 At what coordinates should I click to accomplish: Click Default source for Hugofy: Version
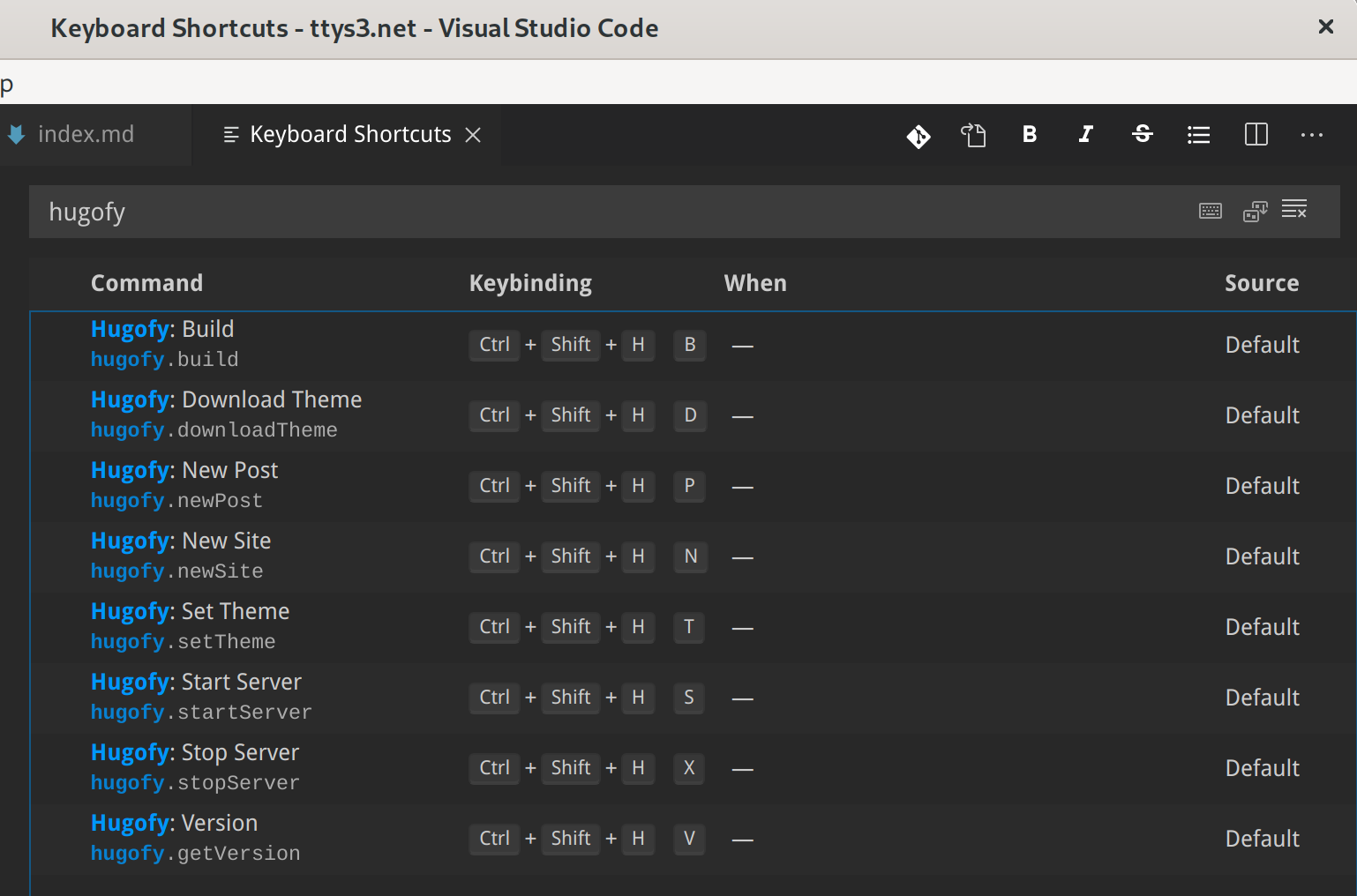(x=1262, y=839)
